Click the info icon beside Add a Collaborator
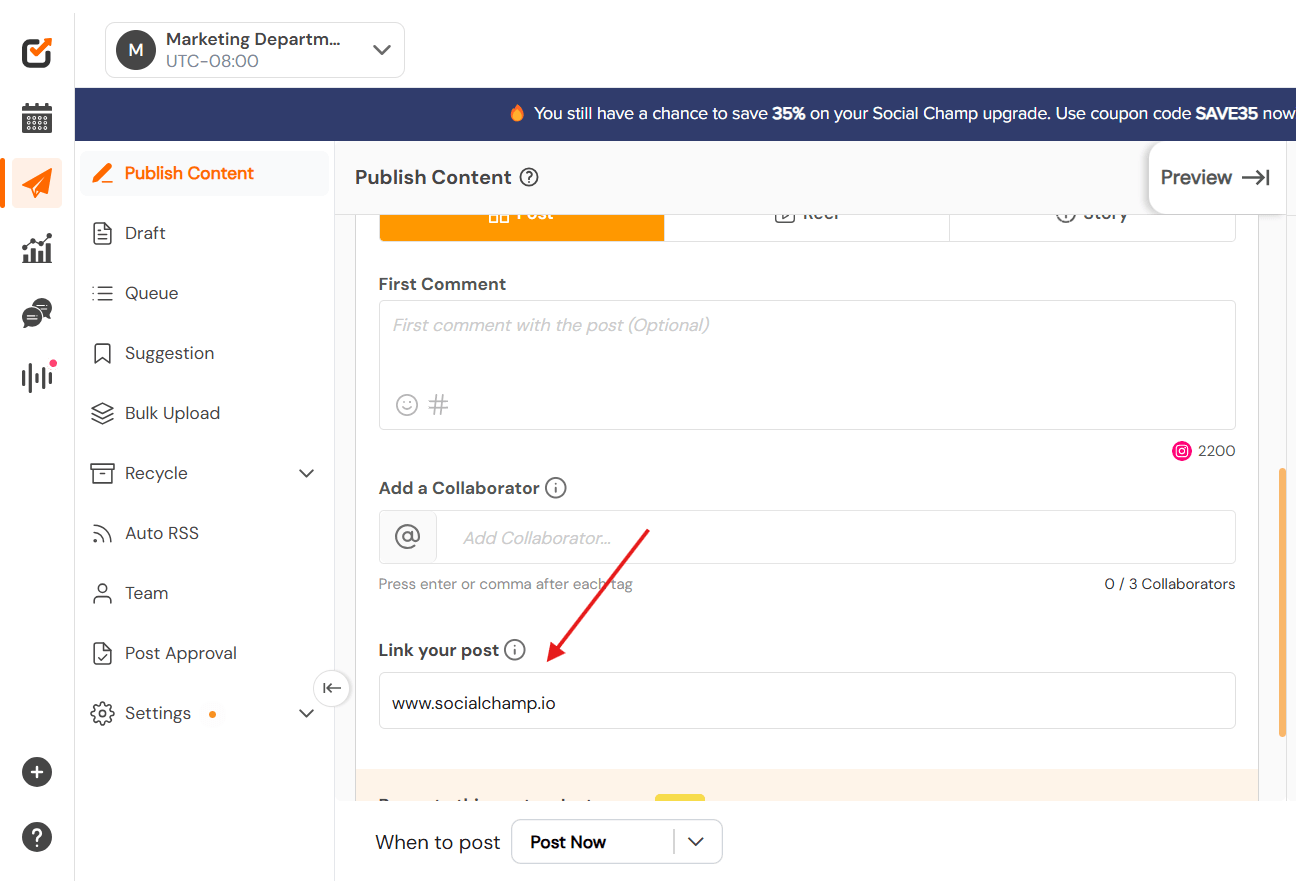 tap(556, 488)
